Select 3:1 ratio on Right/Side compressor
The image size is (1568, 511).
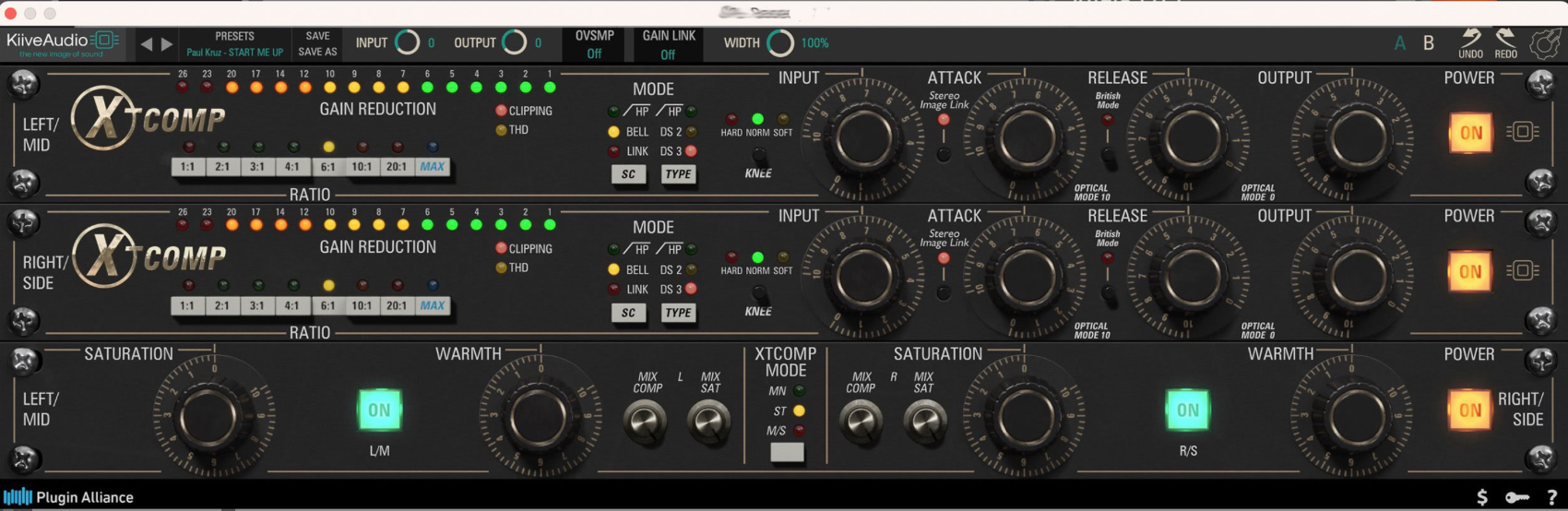[x=257, y=305]
